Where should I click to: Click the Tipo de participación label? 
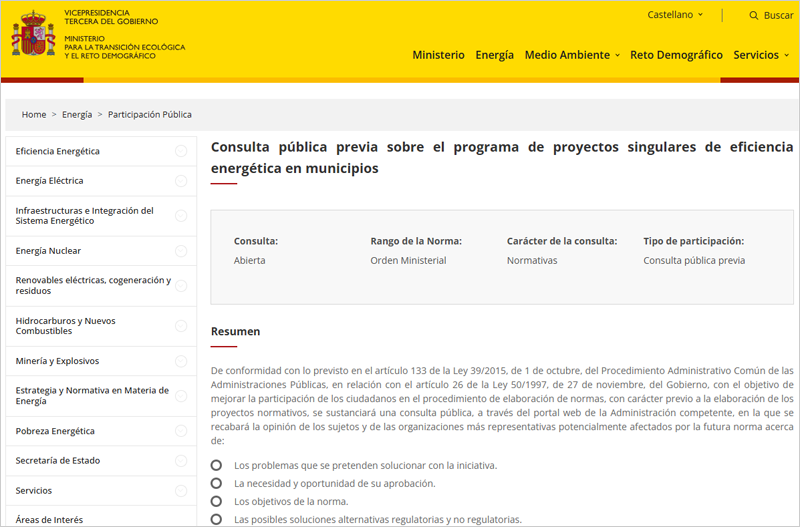coord(693,241)
